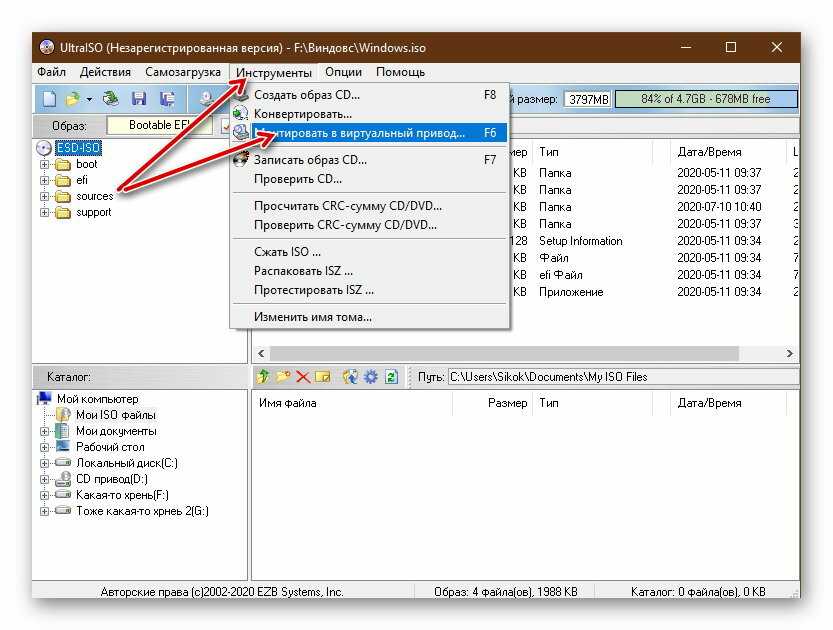Click the mount virtual drive entry's icon
The width and height of the screenshot is (833, 630).
pos(241,132)
